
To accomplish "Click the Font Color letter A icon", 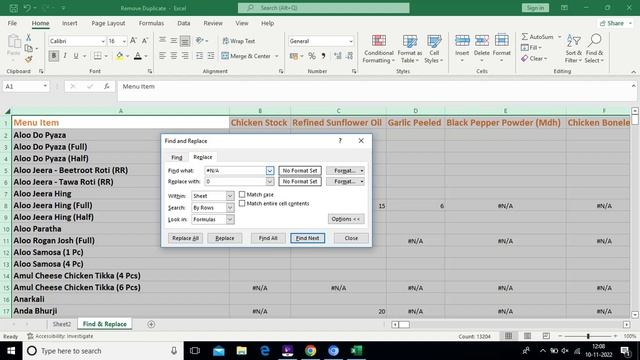I will coord(138,56).
